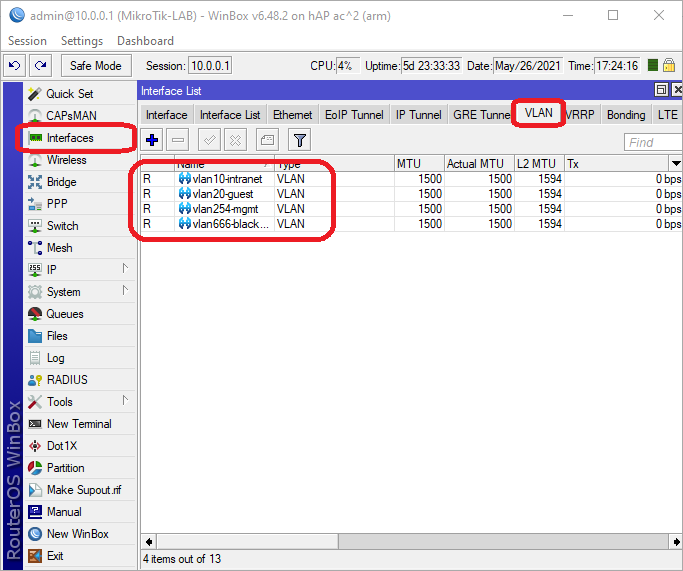Open the Bridge menu entry
This screenshot has height=571, width=683.
(80, 182)
